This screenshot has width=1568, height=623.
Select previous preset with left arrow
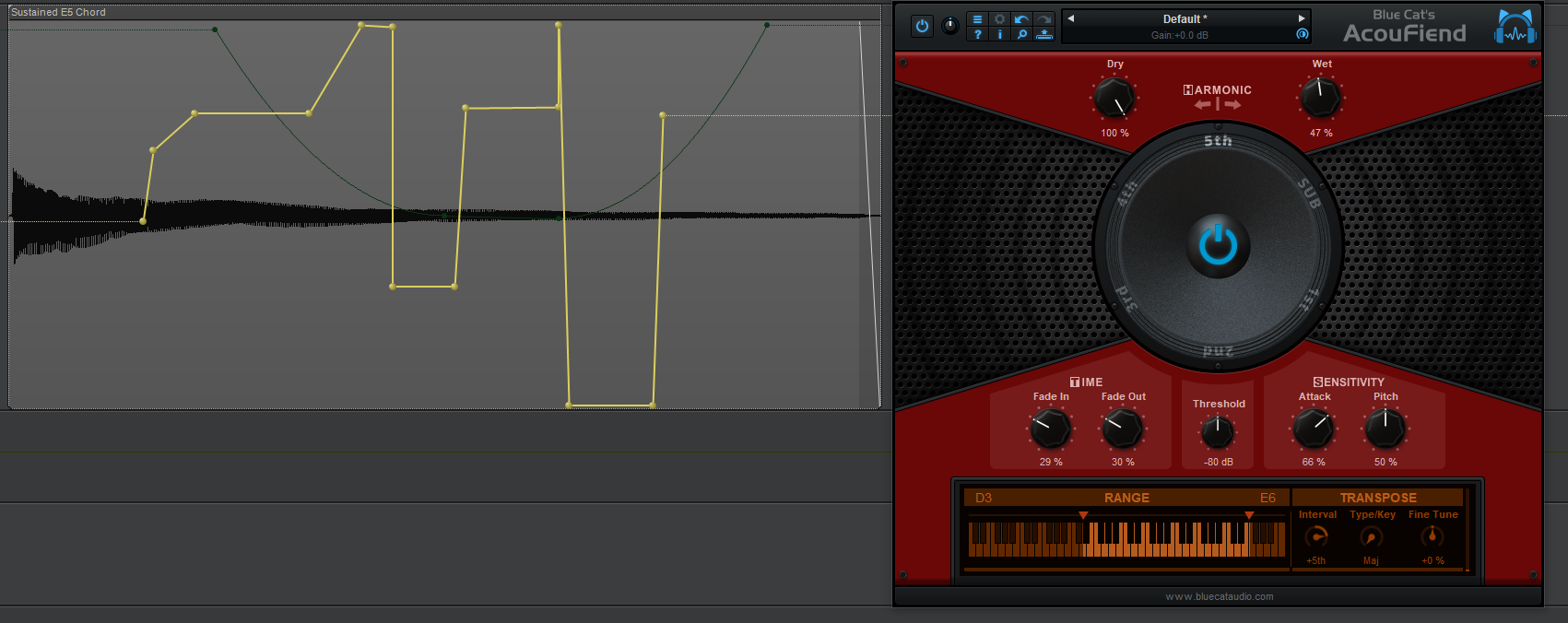1071,18
